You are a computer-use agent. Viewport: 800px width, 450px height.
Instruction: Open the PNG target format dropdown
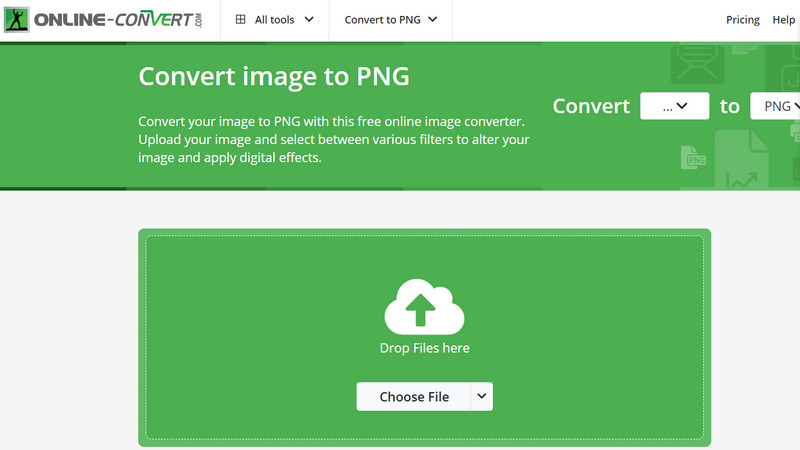click(x=778, y=106)
